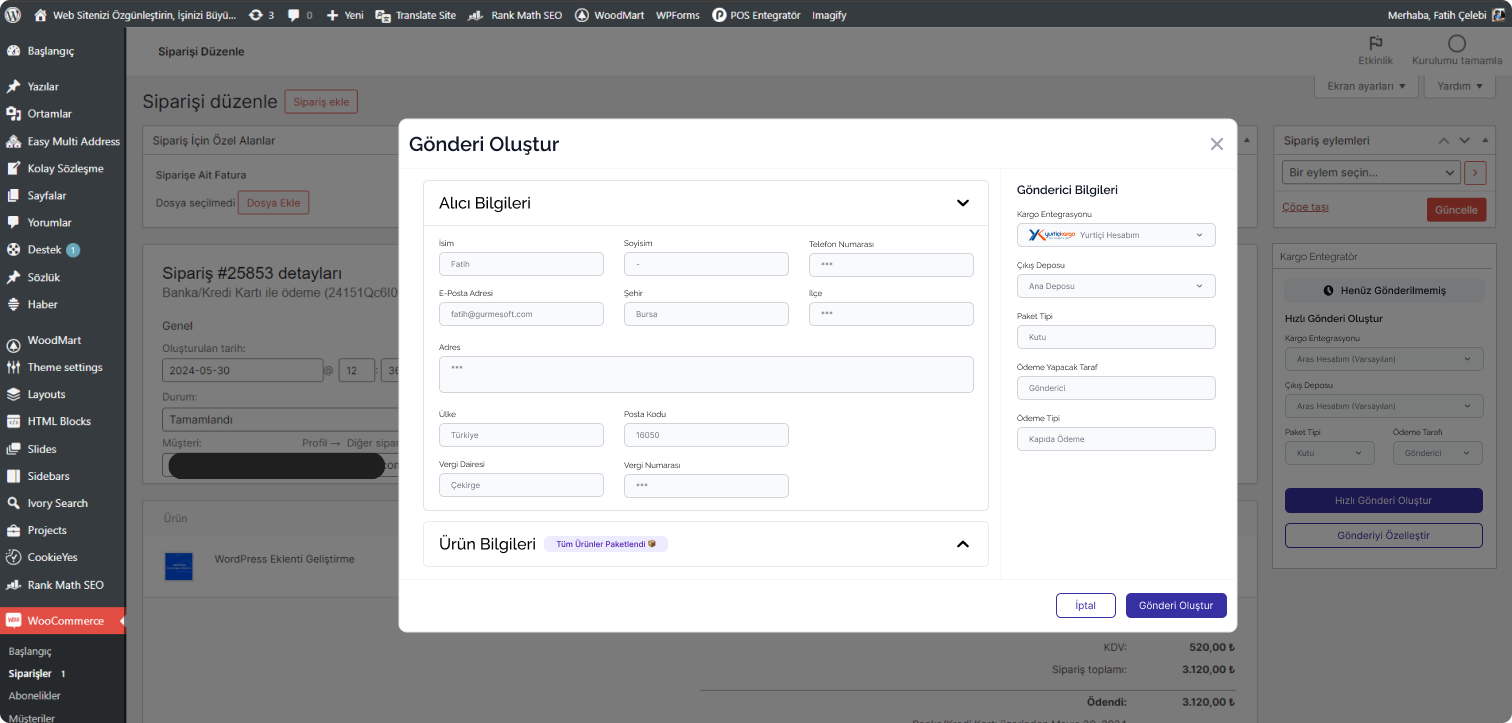Click the Sipariş ekle button
The height and width of the screenshot is (723, 1512).
click(x=321, y=102)
